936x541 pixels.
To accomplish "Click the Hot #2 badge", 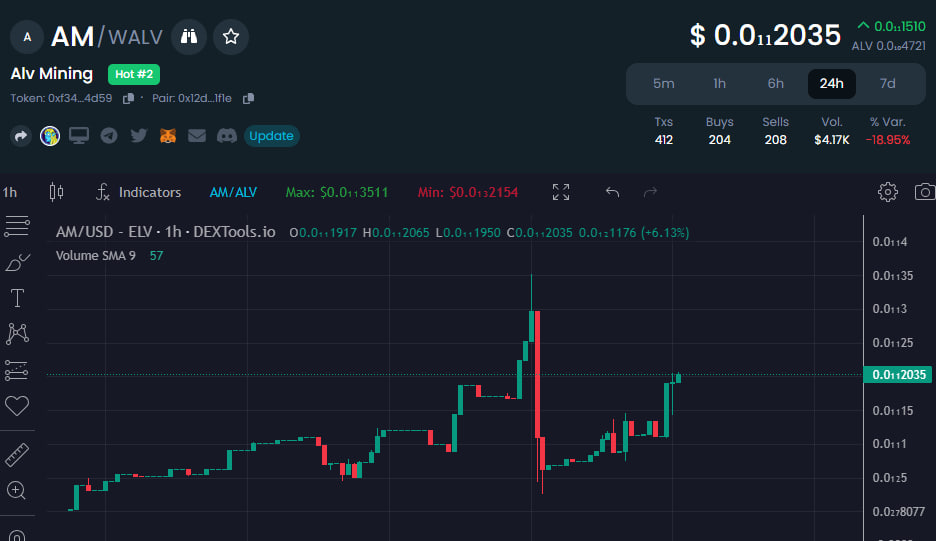I will 134,75.
